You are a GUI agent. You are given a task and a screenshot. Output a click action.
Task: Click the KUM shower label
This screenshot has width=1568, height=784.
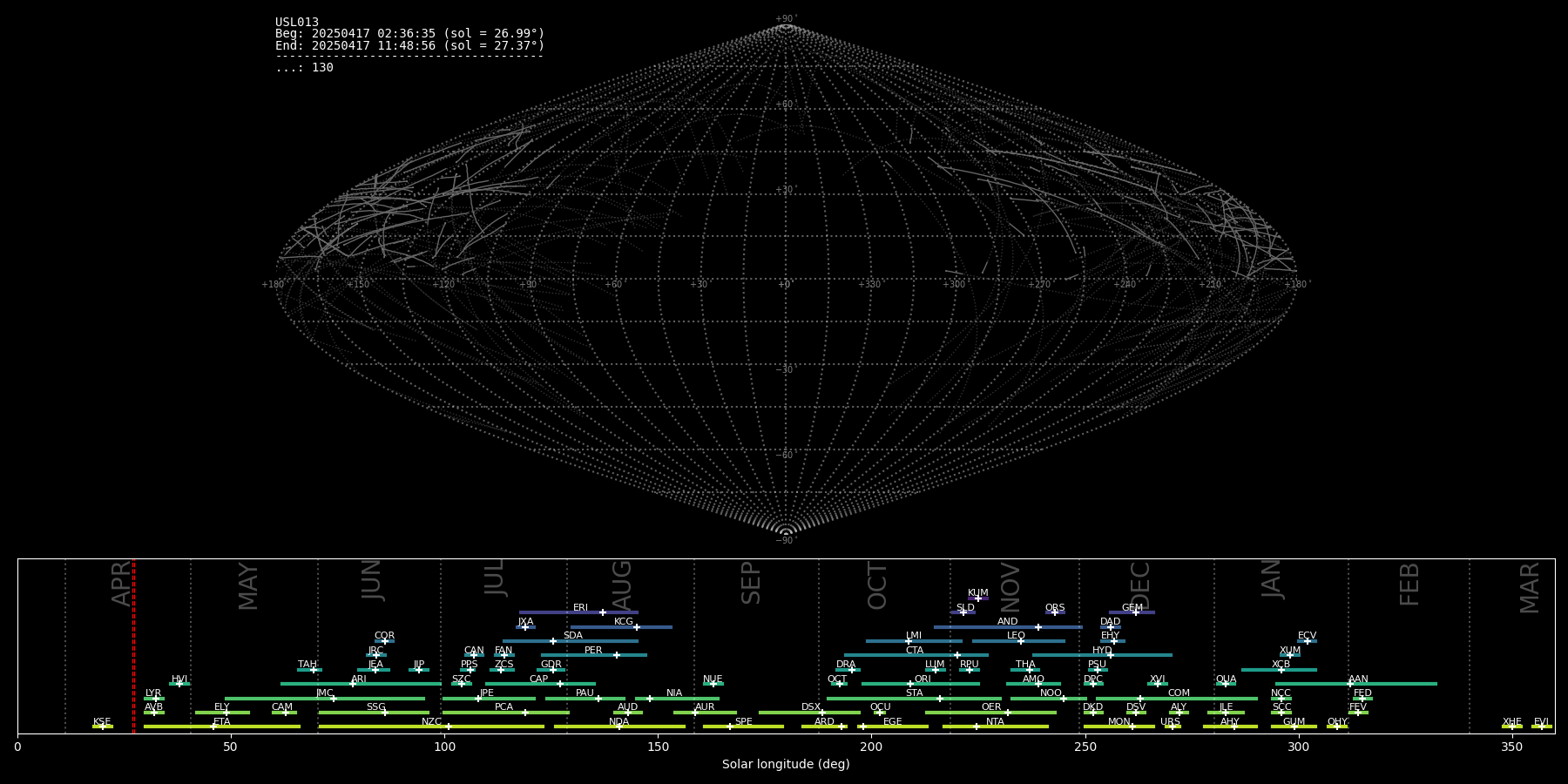[x=978, y=593]
